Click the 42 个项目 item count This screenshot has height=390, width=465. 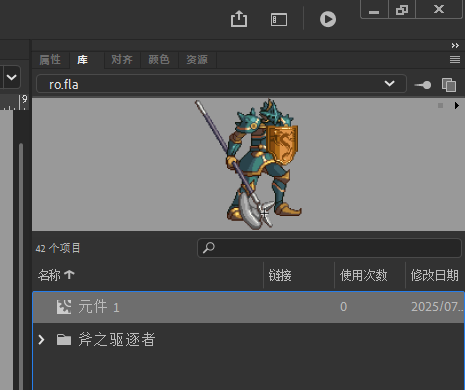click(x=58, y=248)
